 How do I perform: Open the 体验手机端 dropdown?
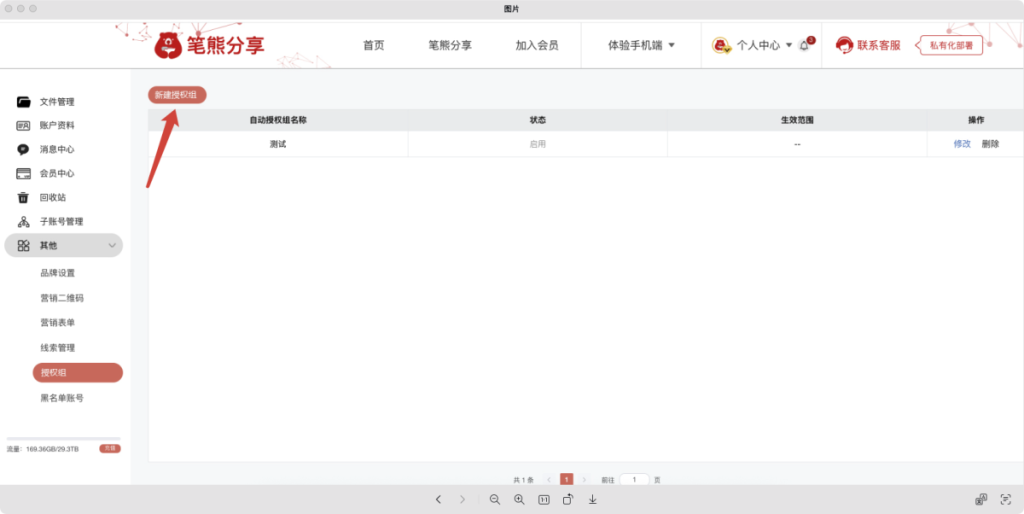click(x=641, y=45)
